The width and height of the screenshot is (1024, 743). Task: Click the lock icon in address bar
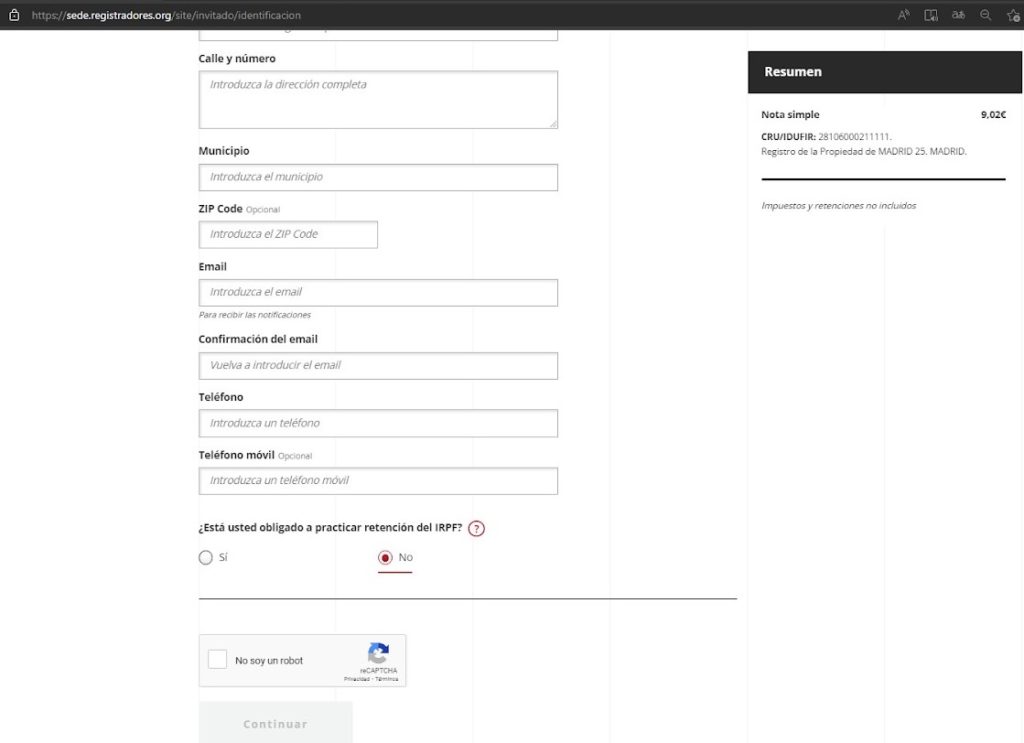pos(14,15)
